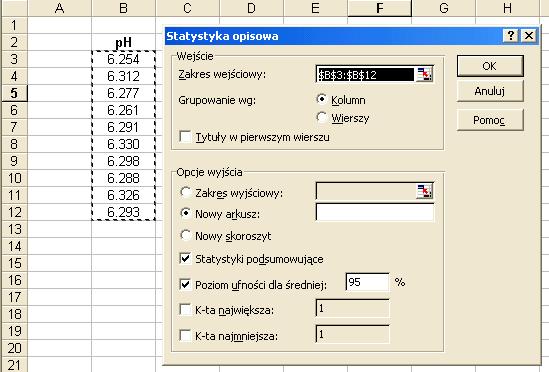Viewport: 549px width, 372px height.
Task: Enable Tytuły w pierwszym wierszu checkbox
Action: click(x=185, y=137)
